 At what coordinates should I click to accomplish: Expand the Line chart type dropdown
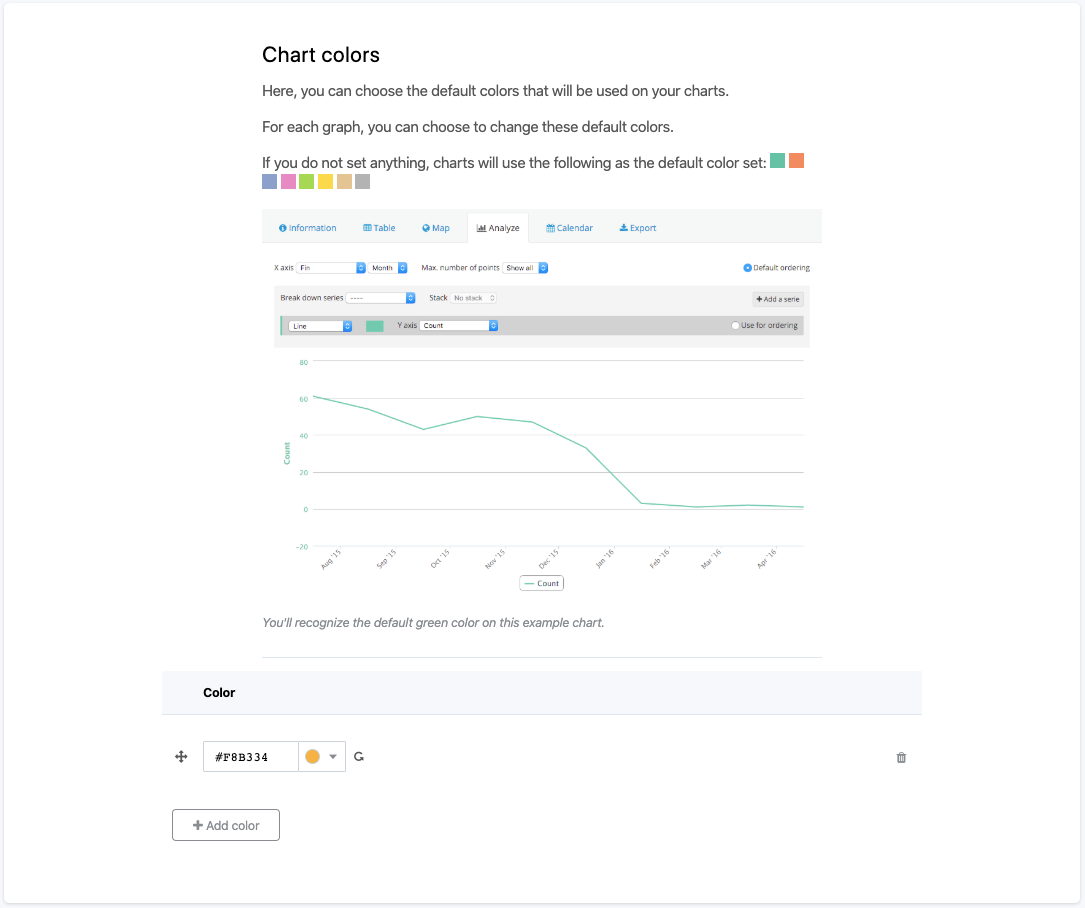(x=320, y=326)
